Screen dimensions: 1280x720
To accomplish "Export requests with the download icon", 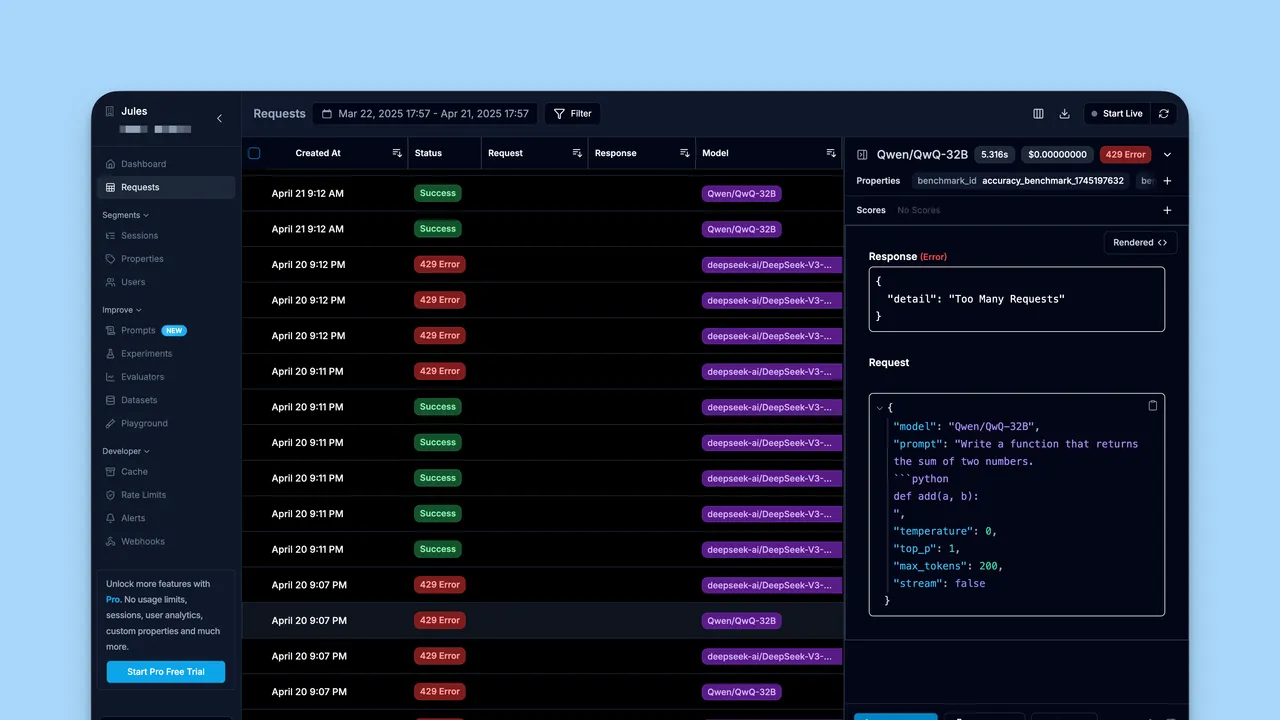I will [1065, 114].
